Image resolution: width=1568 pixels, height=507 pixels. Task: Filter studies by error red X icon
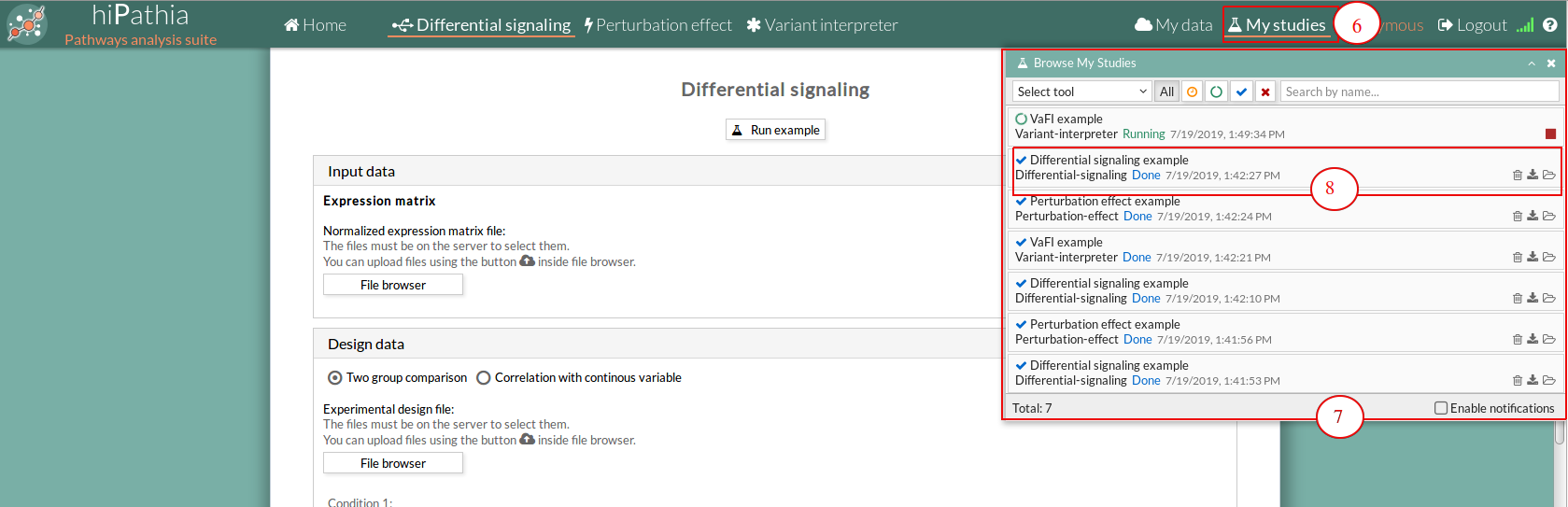tap(1265, 92)
